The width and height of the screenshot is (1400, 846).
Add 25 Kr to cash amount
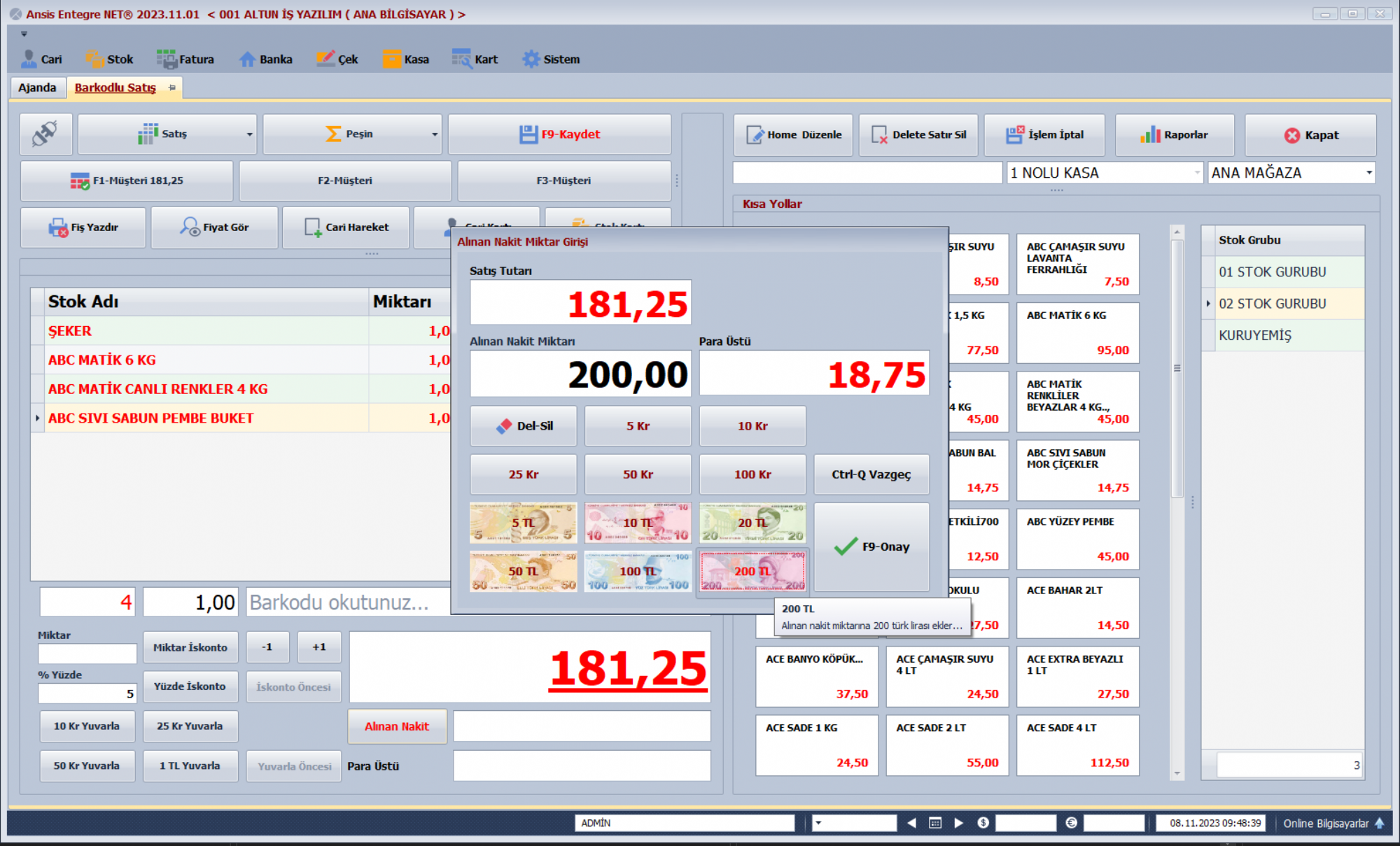524,474
